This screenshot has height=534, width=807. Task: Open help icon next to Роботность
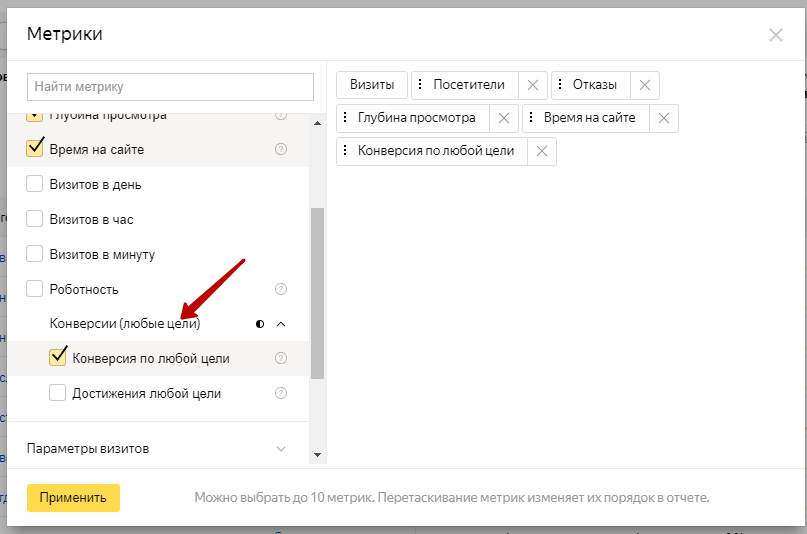tap(281, 289)
